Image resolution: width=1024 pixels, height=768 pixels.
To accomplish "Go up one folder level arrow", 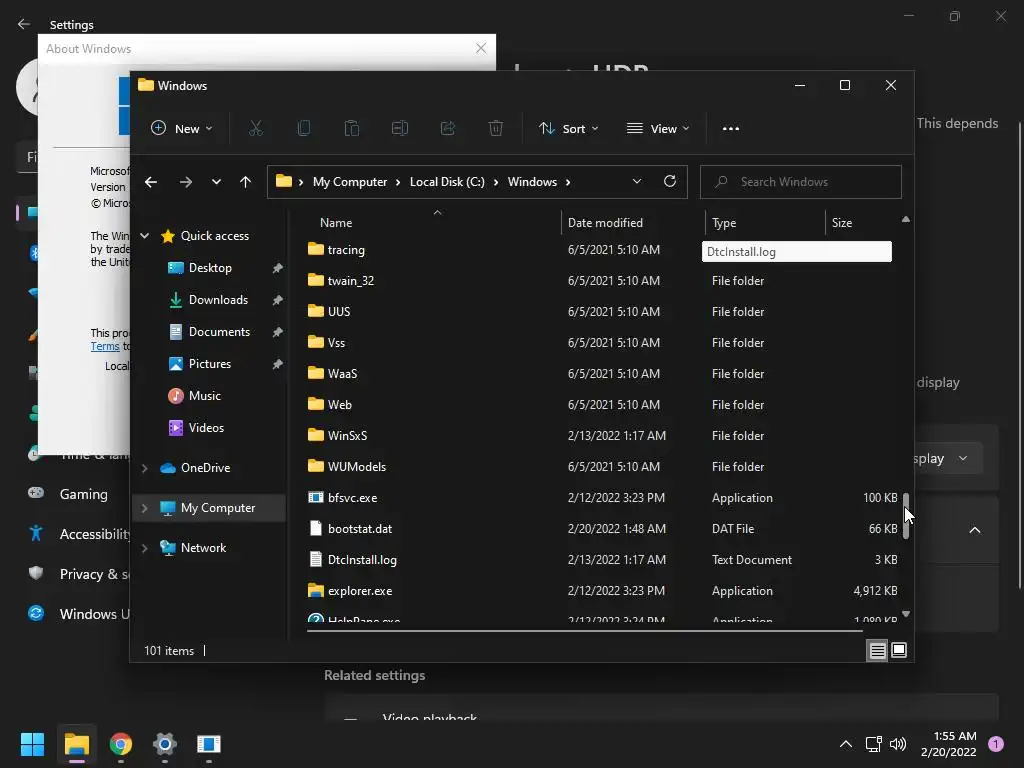I will pyautogui.click(x=245, y=182).
